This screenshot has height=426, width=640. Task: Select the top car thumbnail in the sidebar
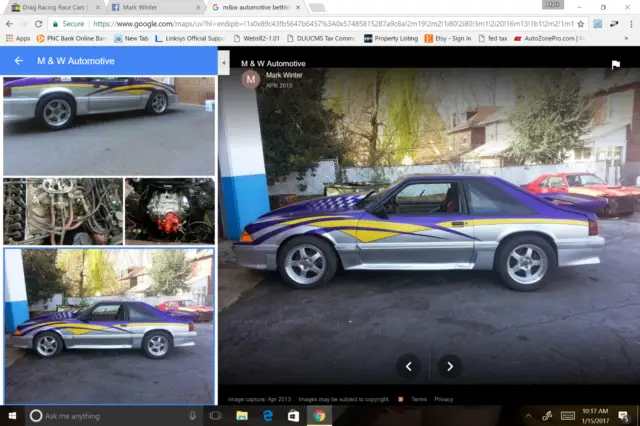click(x=108, y=125)
